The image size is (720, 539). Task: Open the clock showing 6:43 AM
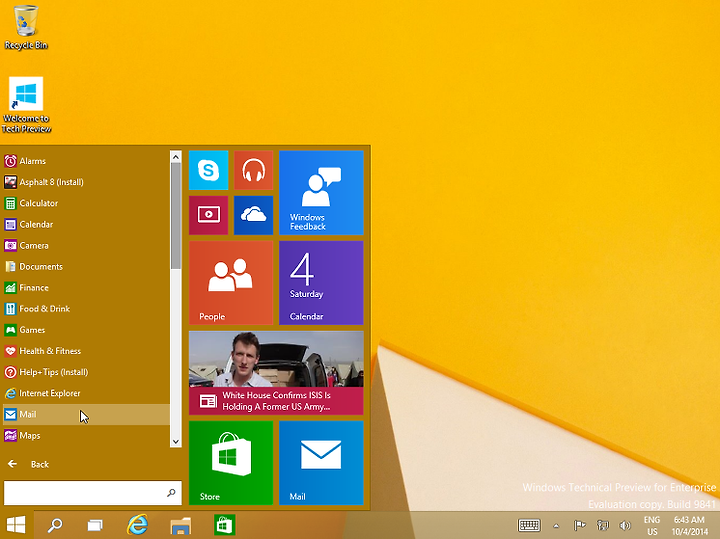[689, 526]
